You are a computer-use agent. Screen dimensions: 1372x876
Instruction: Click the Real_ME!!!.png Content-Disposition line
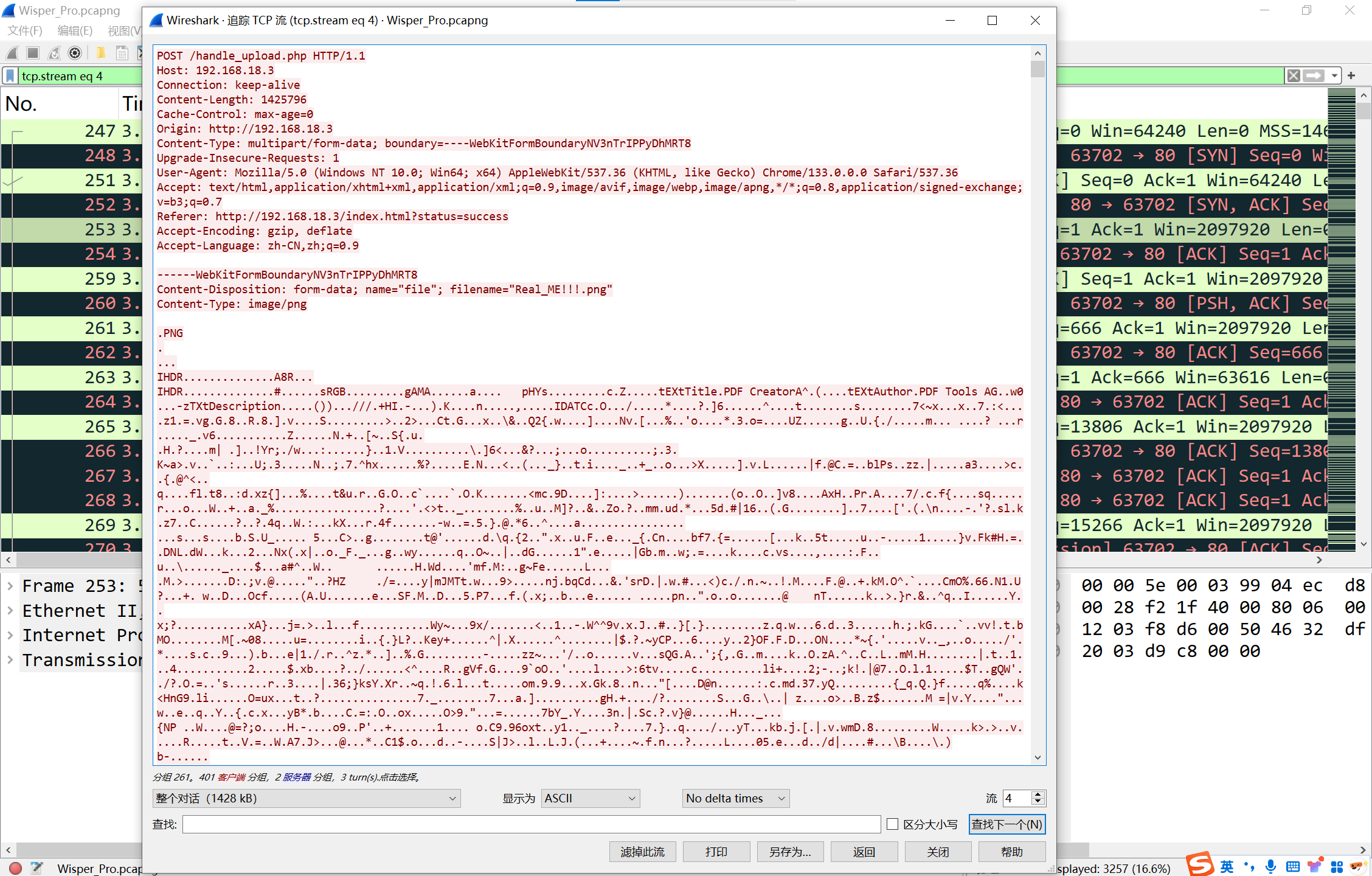tap(384, 290)
